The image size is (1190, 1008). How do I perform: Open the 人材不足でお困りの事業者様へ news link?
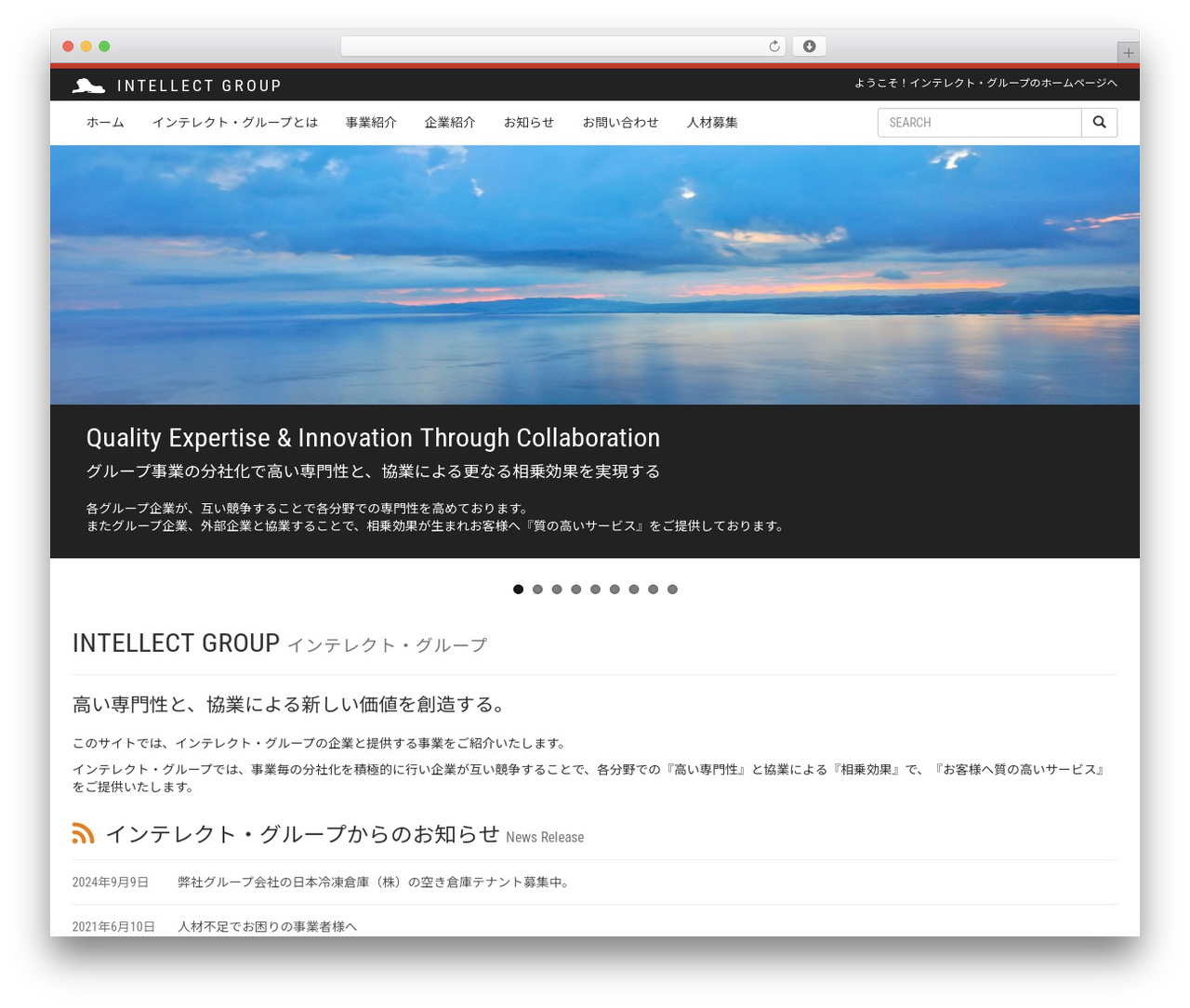[x=268, y=926]
